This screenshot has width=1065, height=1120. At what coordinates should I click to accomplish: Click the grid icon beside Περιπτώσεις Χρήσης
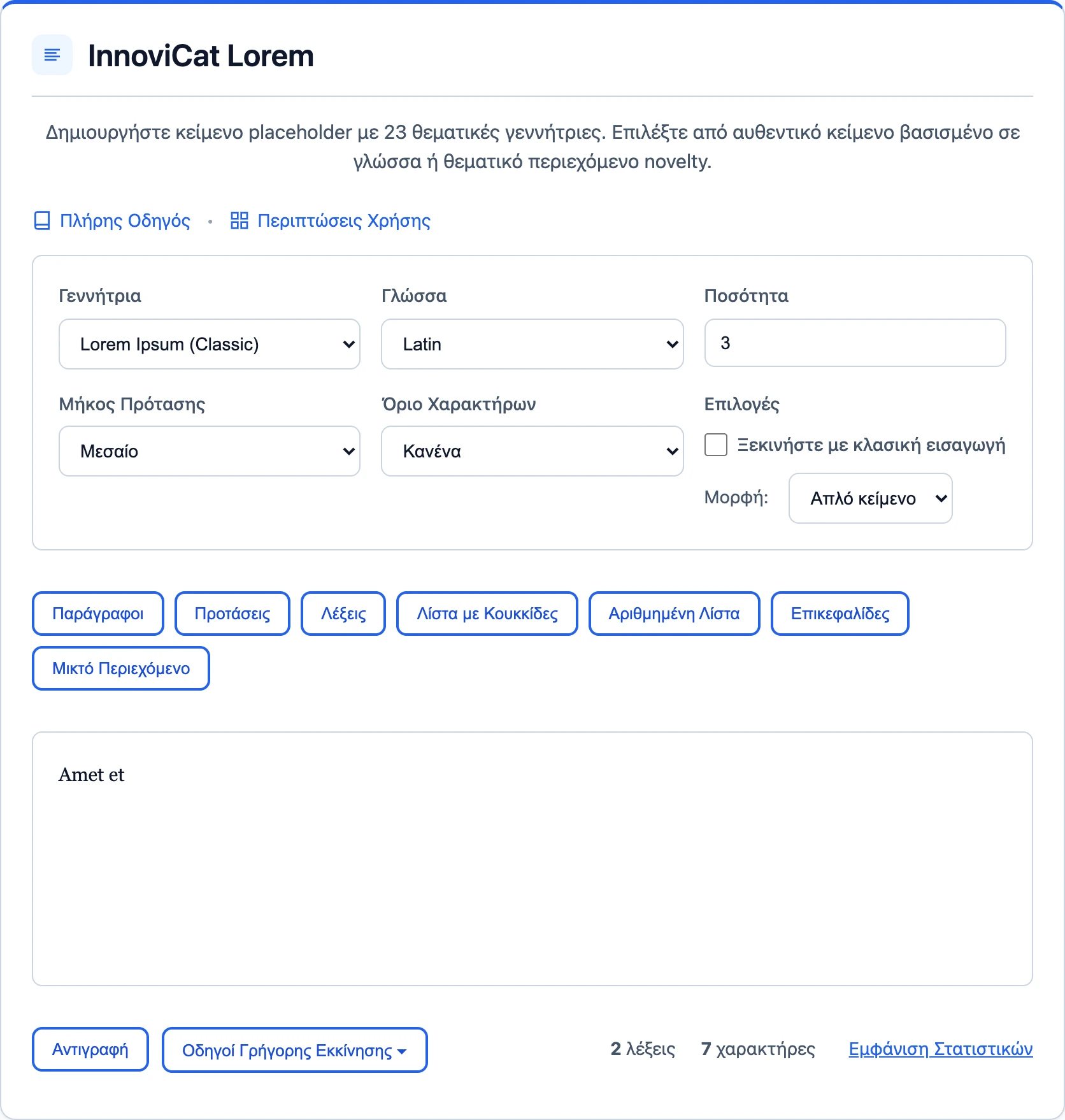pos(239,221)
